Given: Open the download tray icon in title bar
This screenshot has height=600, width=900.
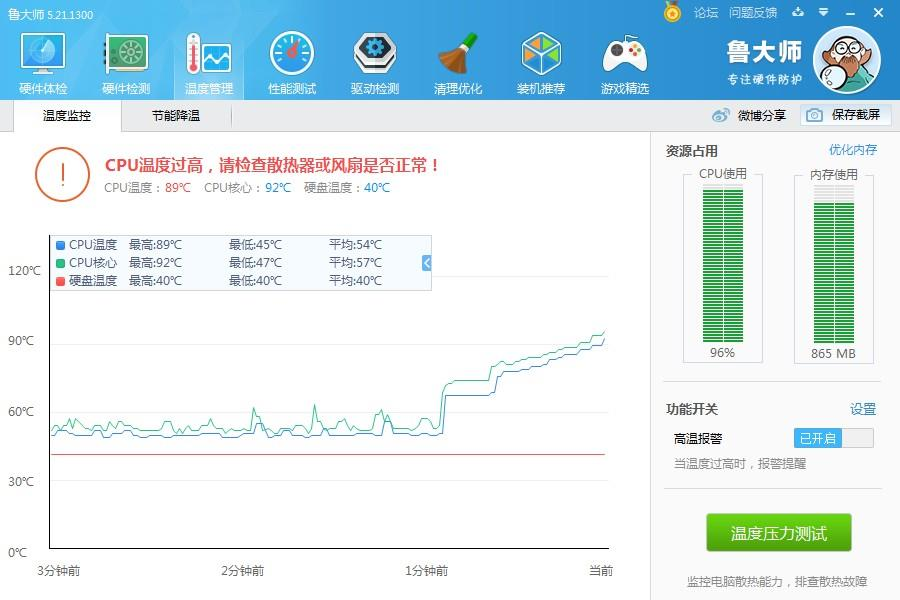Looking at the screenshot, I should 797,12.
